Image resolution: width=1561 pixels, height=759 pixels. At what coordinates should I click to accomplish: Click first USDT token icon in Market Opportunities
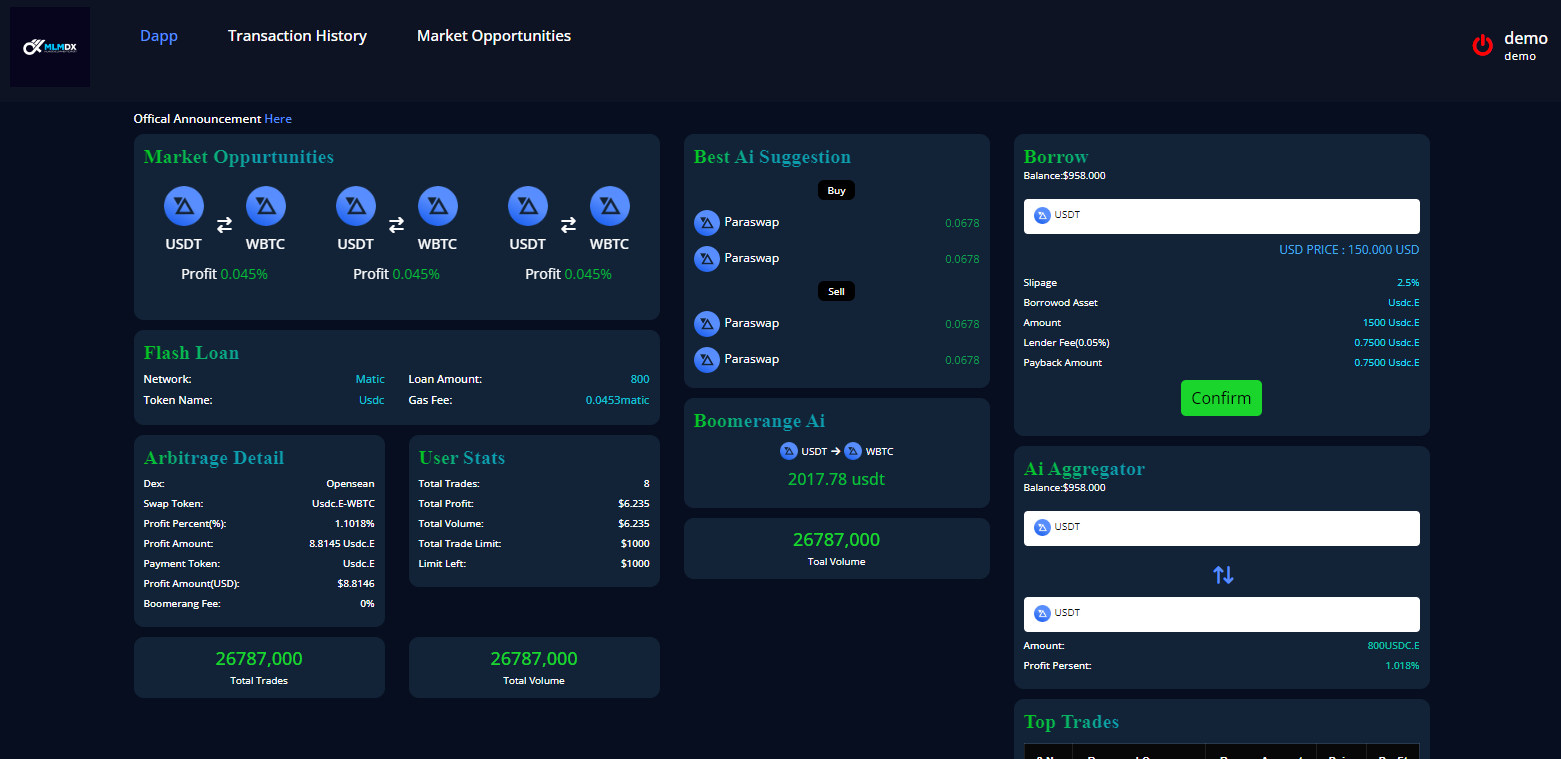coord(184,206)
